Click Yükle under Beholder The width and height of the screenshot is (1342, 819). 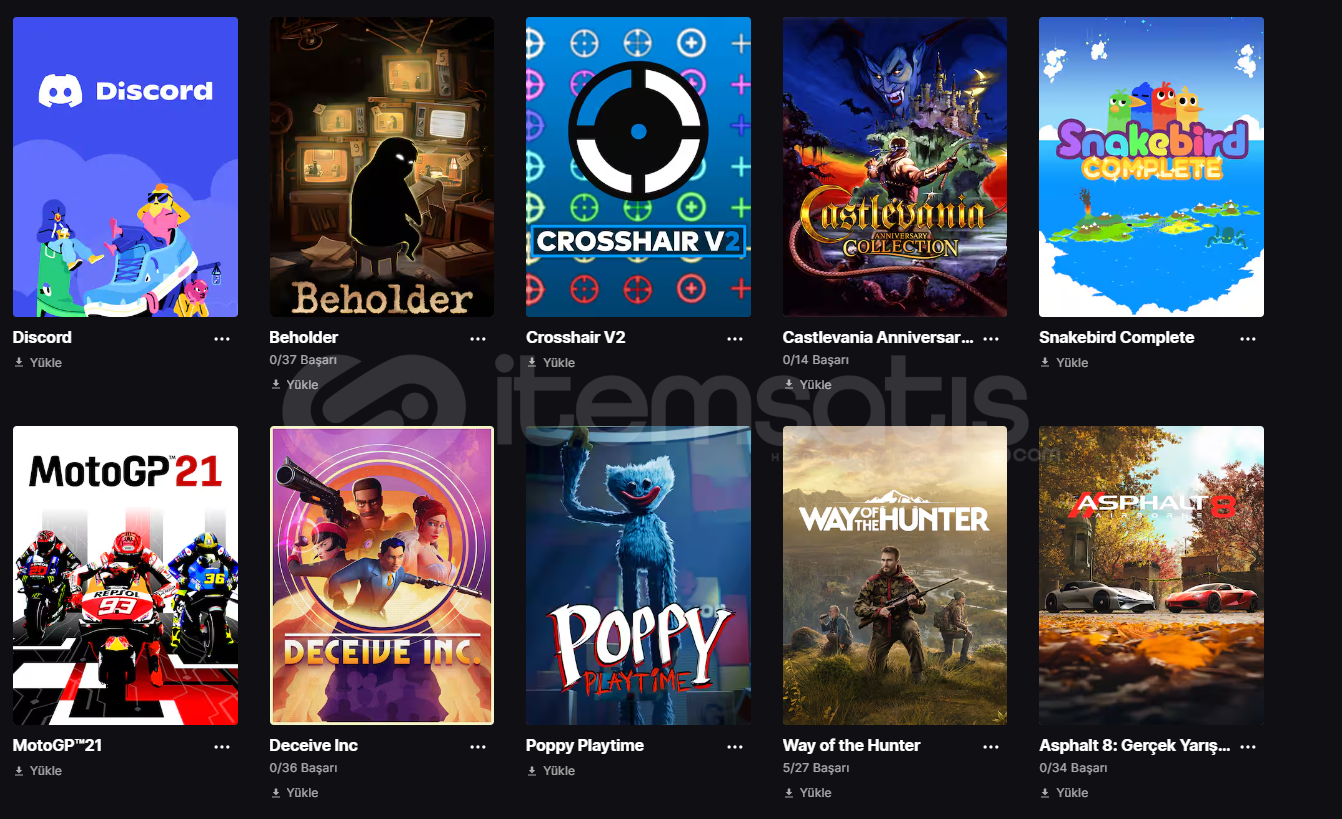click(x=294, y=385)
